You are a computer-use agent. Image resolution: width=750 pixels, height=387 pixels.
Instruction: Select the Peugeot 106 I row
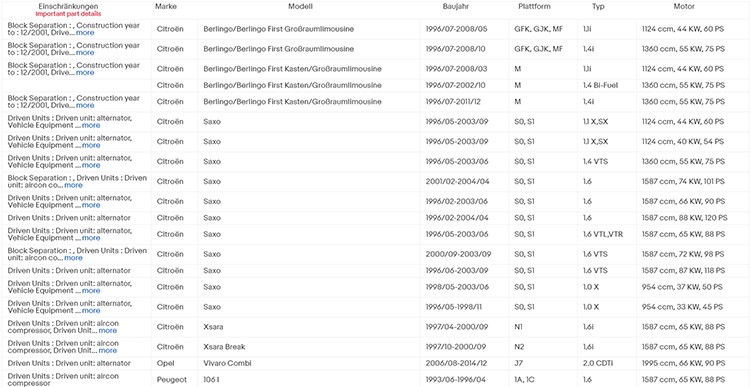[375, 379]
